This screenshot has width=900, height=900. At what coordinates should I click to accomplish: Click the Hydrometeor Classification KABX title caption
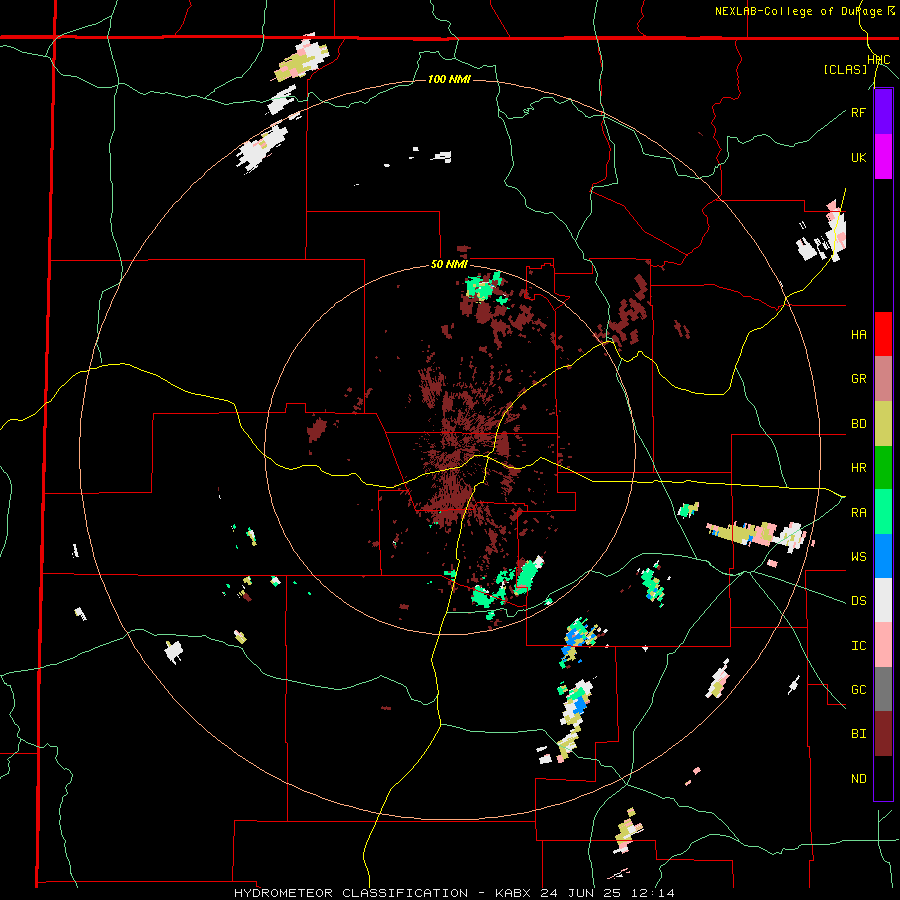click(453, 893)
